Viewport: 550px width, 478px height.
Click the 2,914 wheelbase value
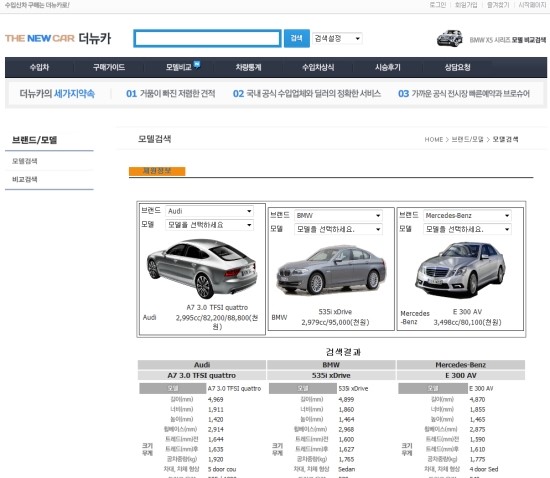(215, 429)
